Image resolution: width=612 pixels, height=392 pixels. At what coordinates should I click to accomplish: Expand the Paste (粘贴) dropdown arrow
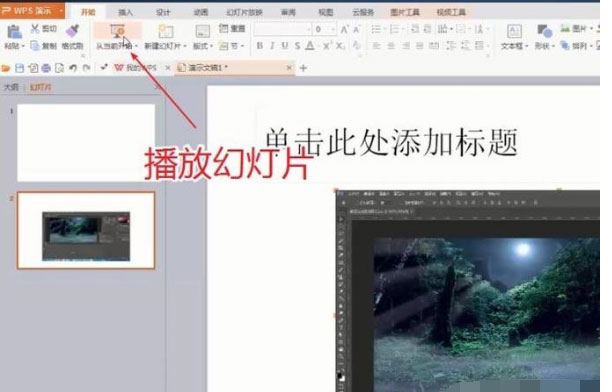pos(23,46)
